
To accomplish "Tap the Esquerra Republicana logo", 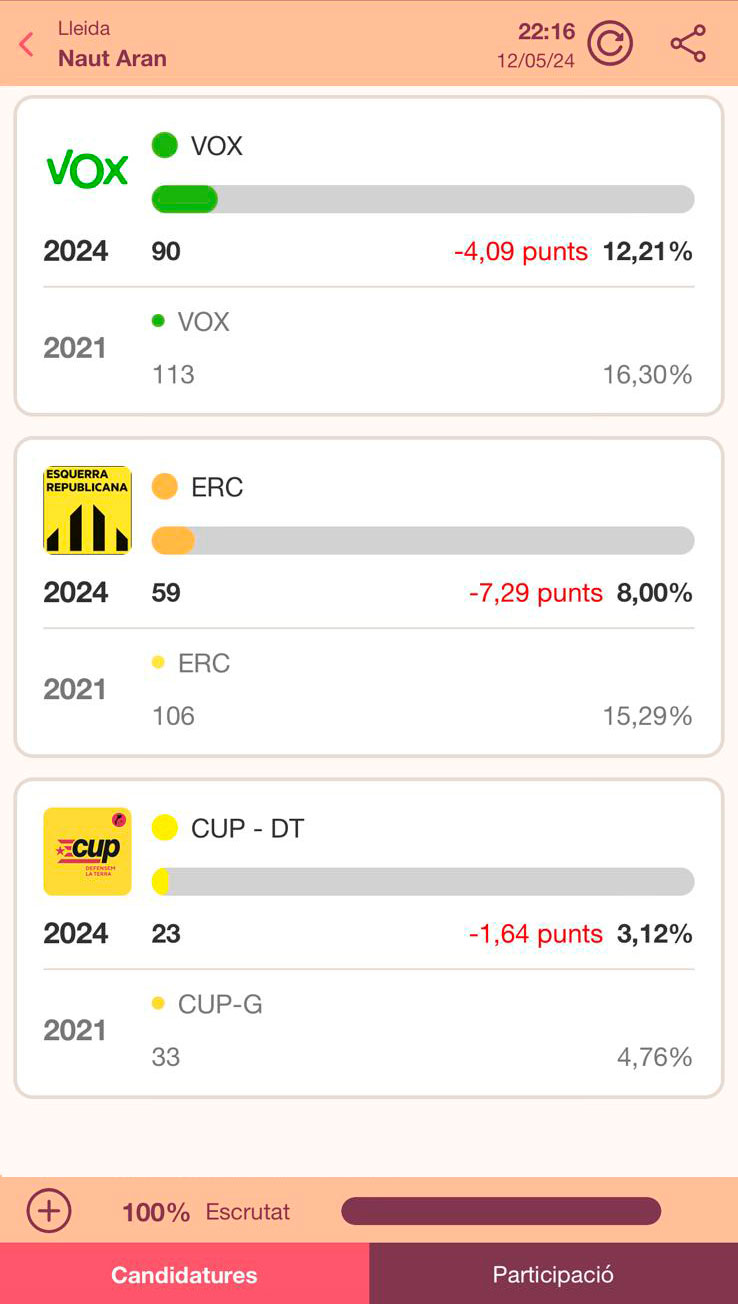I will (x=88, y=510).
